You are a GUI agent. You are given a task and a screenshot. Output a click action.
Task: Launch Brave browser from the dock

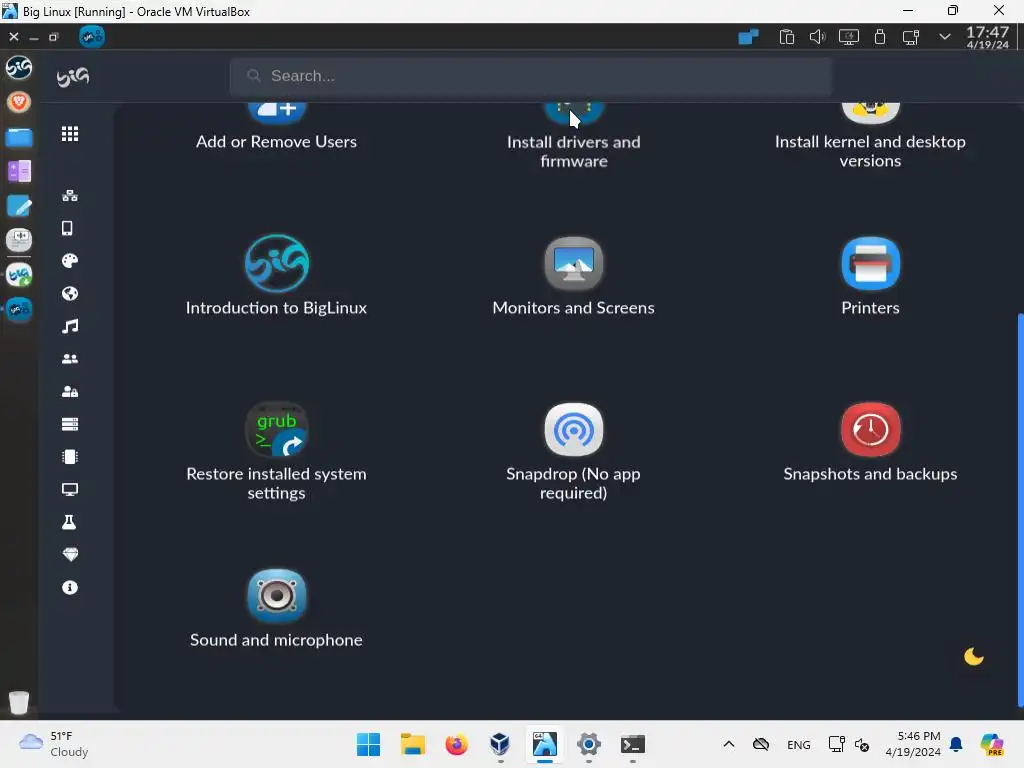tap(19, 102)
